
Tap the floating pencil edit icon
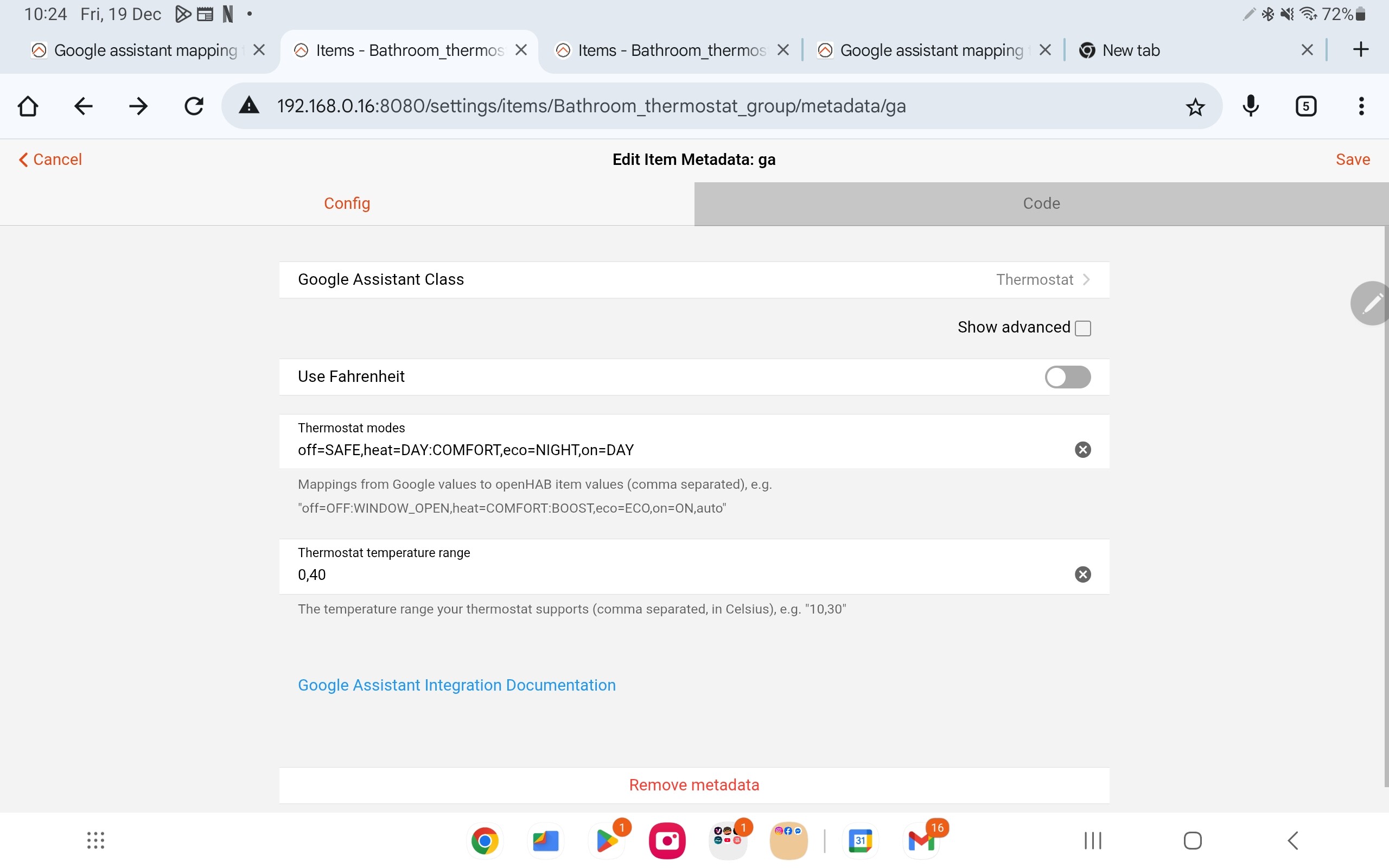1372,303
